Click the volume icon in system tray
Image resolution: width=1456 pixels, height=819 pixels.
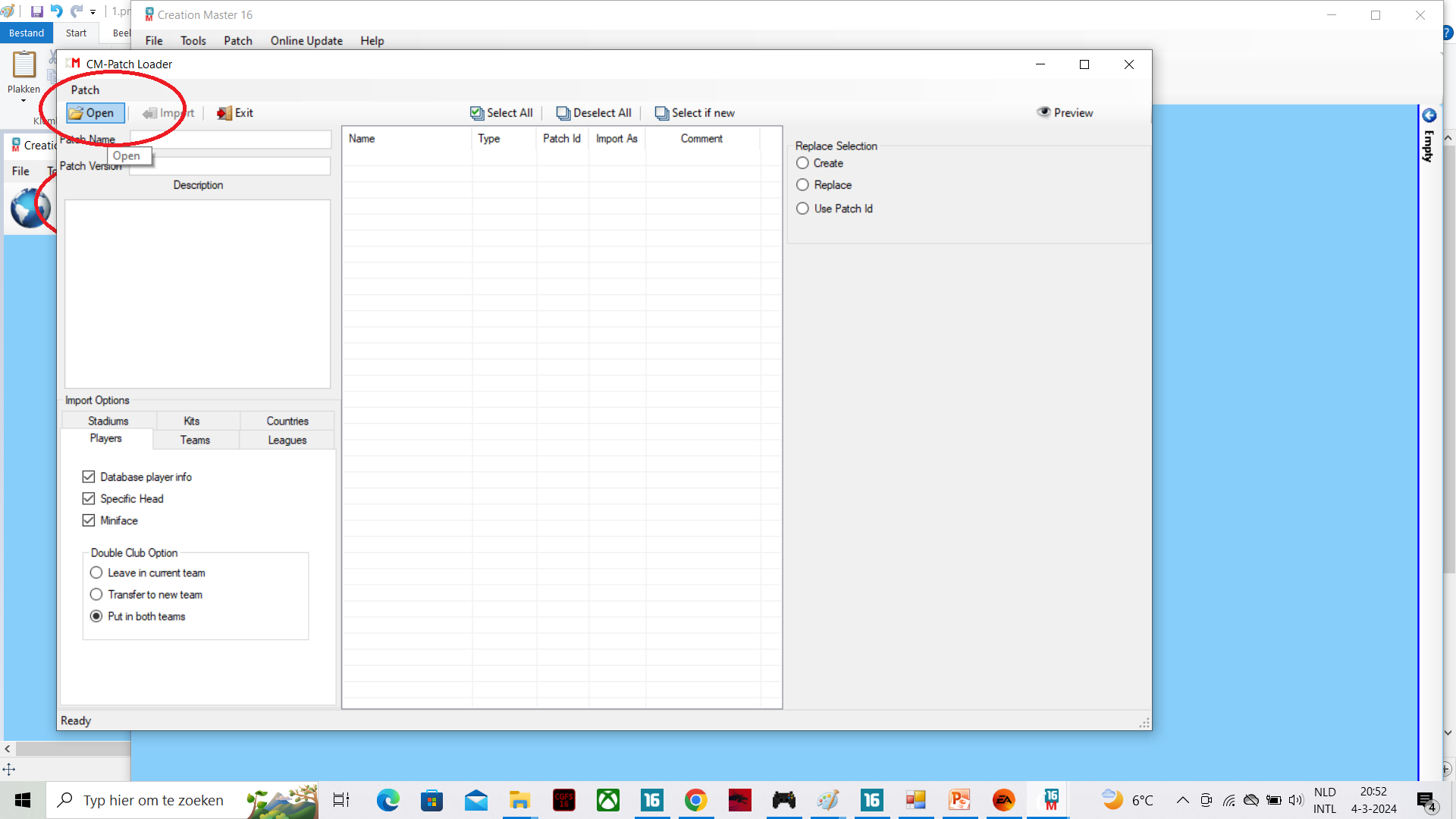coord(1296,800)
